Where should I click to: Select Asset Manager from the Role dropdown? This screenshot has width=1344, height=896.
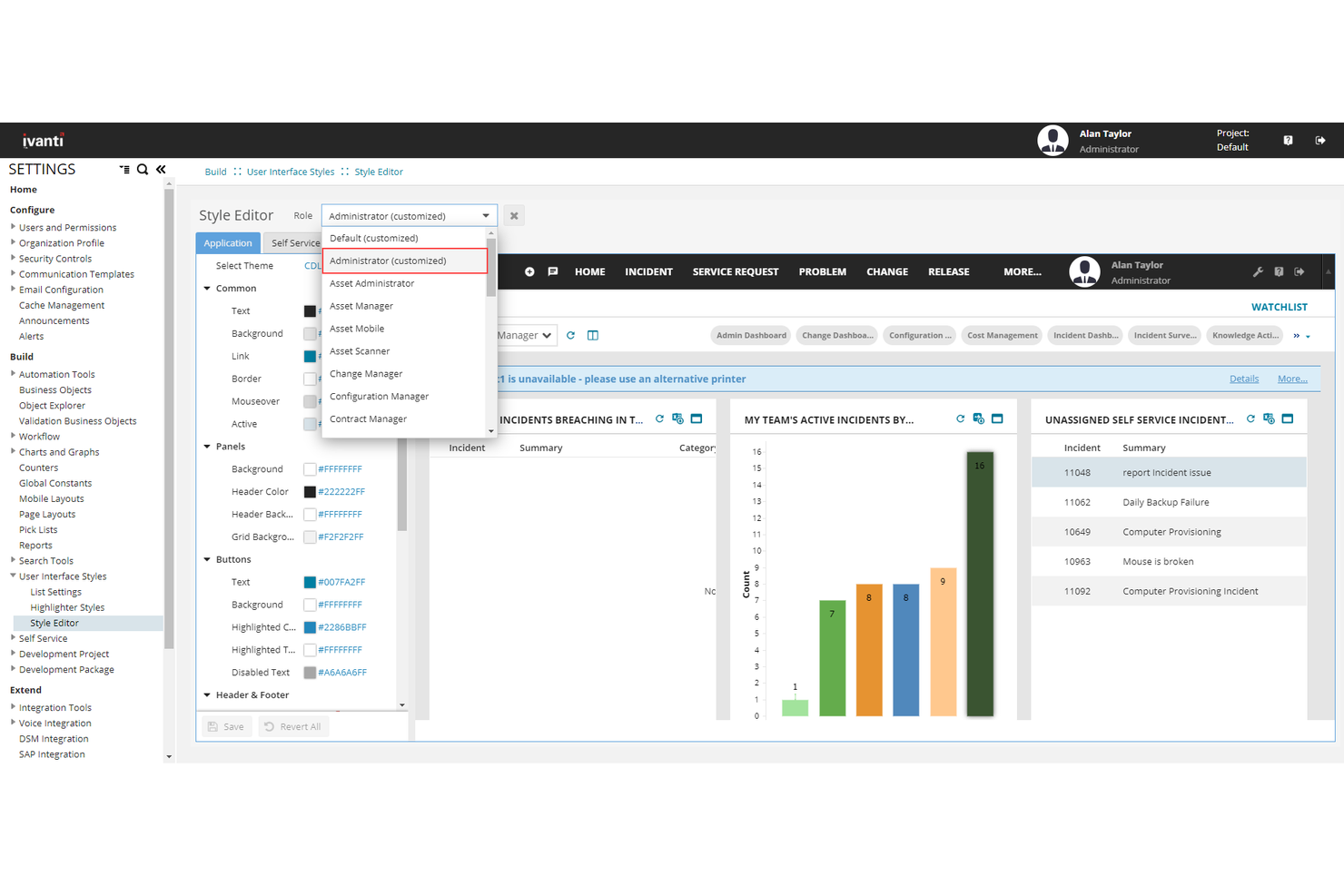point(361,306)
